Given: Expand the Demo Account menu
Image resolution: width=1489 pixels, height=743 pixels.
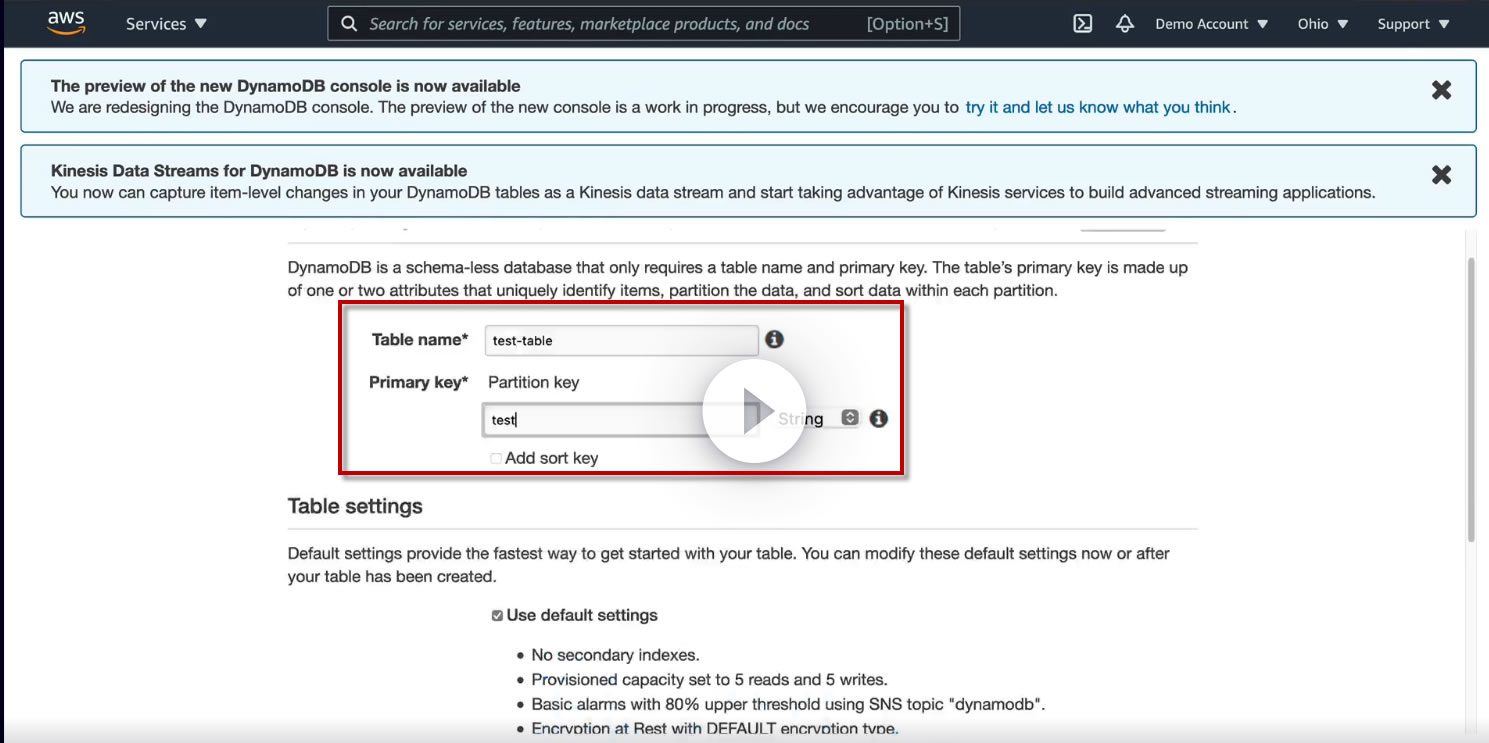Looking at the screenshot, I should pyautogui.click(x=1212, y=24).
